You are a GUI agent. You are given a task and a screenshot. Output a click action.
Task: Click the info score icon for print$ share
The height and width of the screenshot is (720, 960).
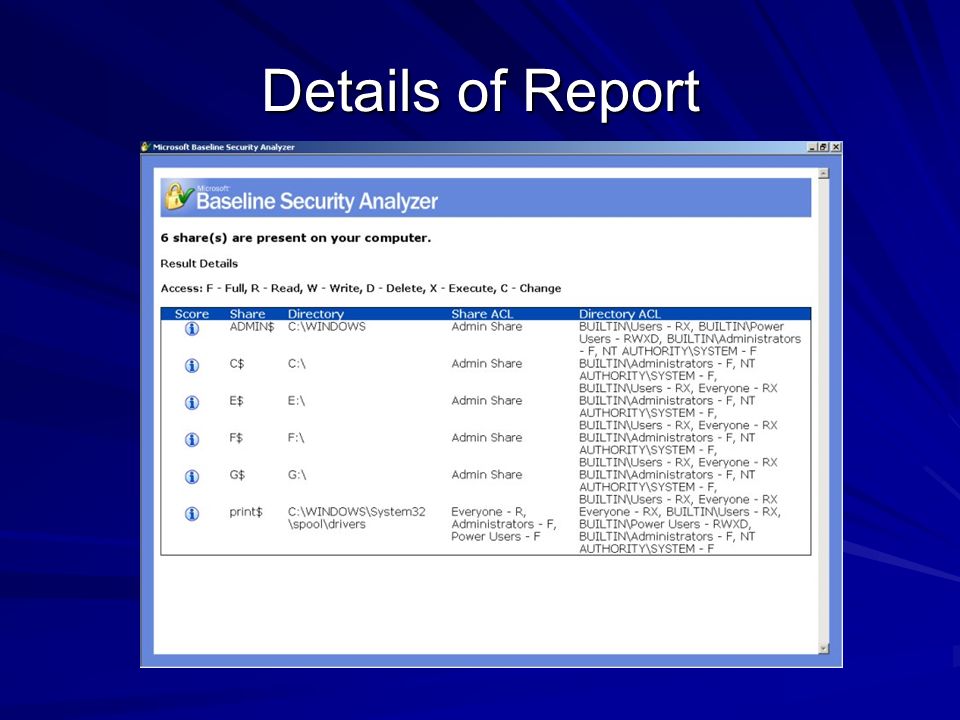click(x=192, y=514)
